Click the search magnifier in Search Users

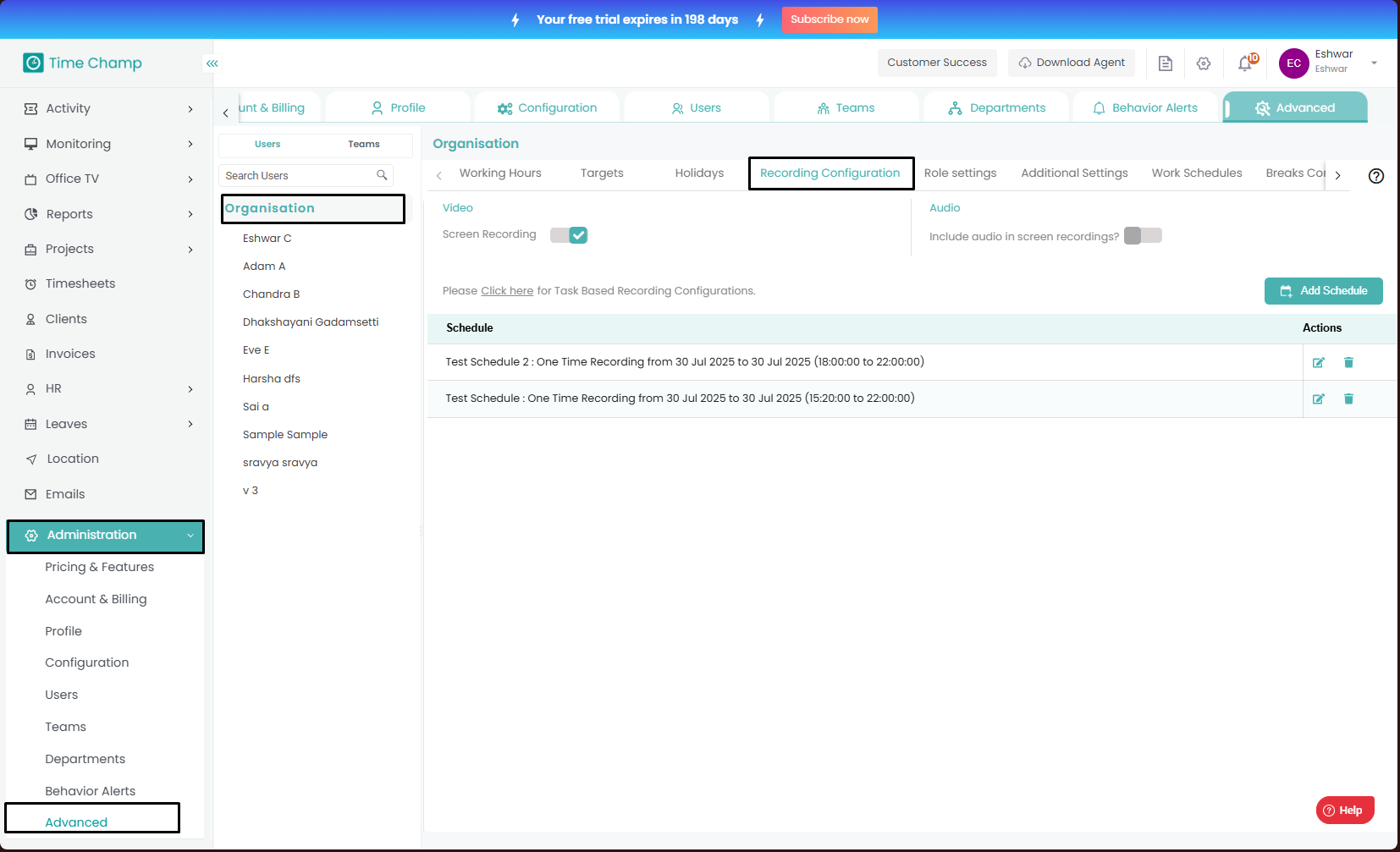[x=382, y=175]
